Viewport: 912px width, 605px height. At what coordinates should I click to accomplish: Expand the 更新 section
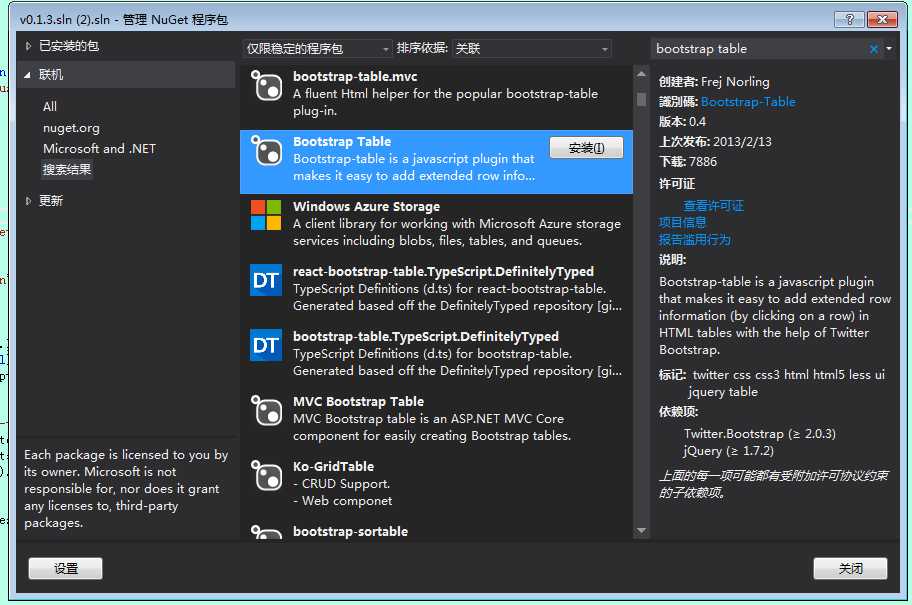(28, 201)
